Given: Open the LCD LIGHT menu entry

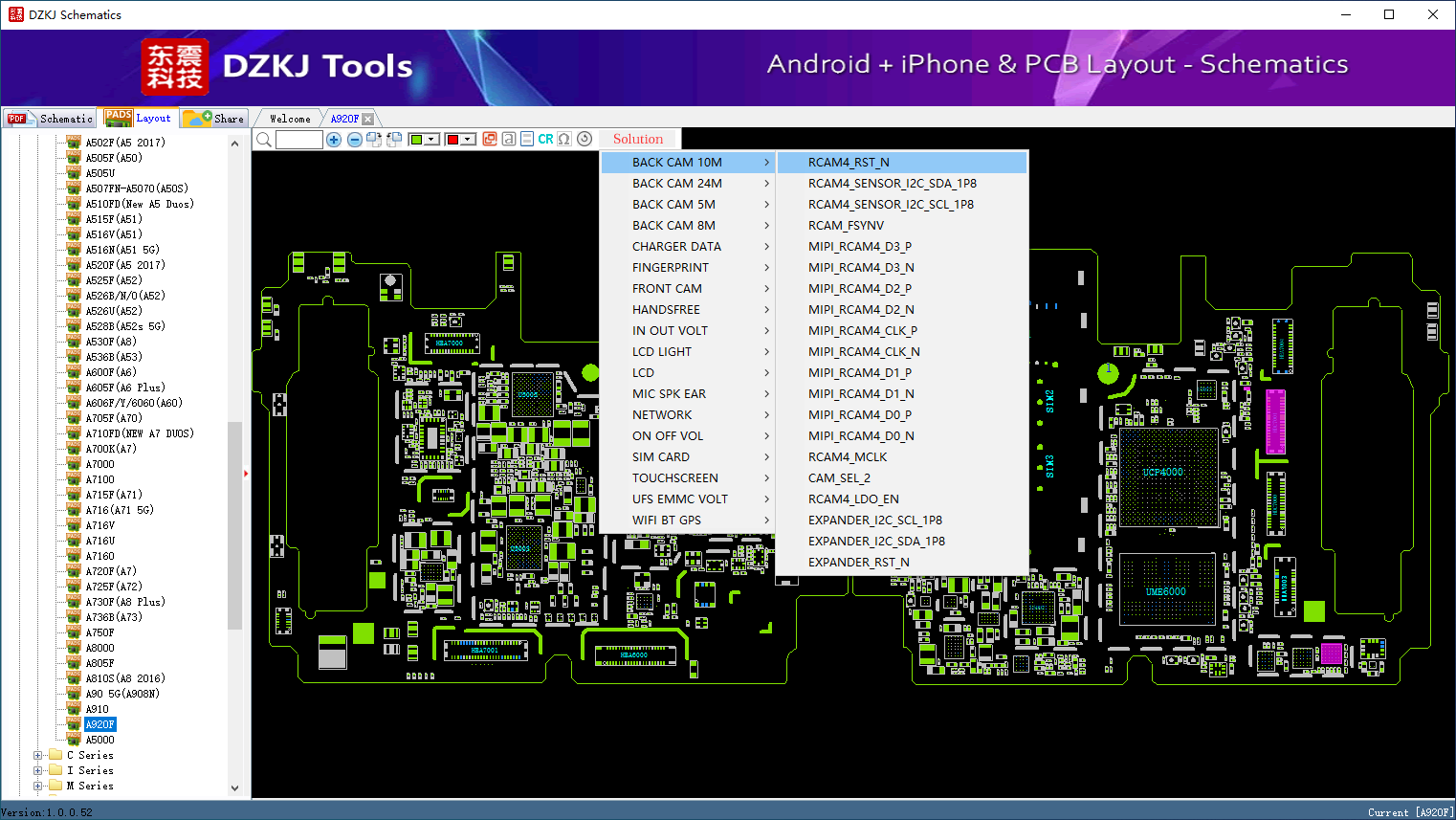Looking at the screenshot, I should (x=687, y=352).
